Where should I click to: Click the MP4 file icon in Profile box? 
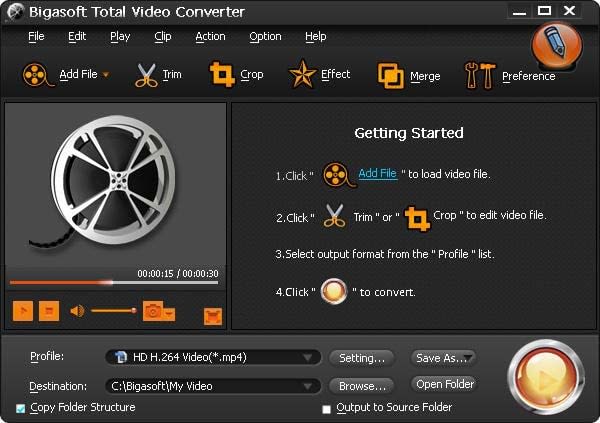(121, 357)
